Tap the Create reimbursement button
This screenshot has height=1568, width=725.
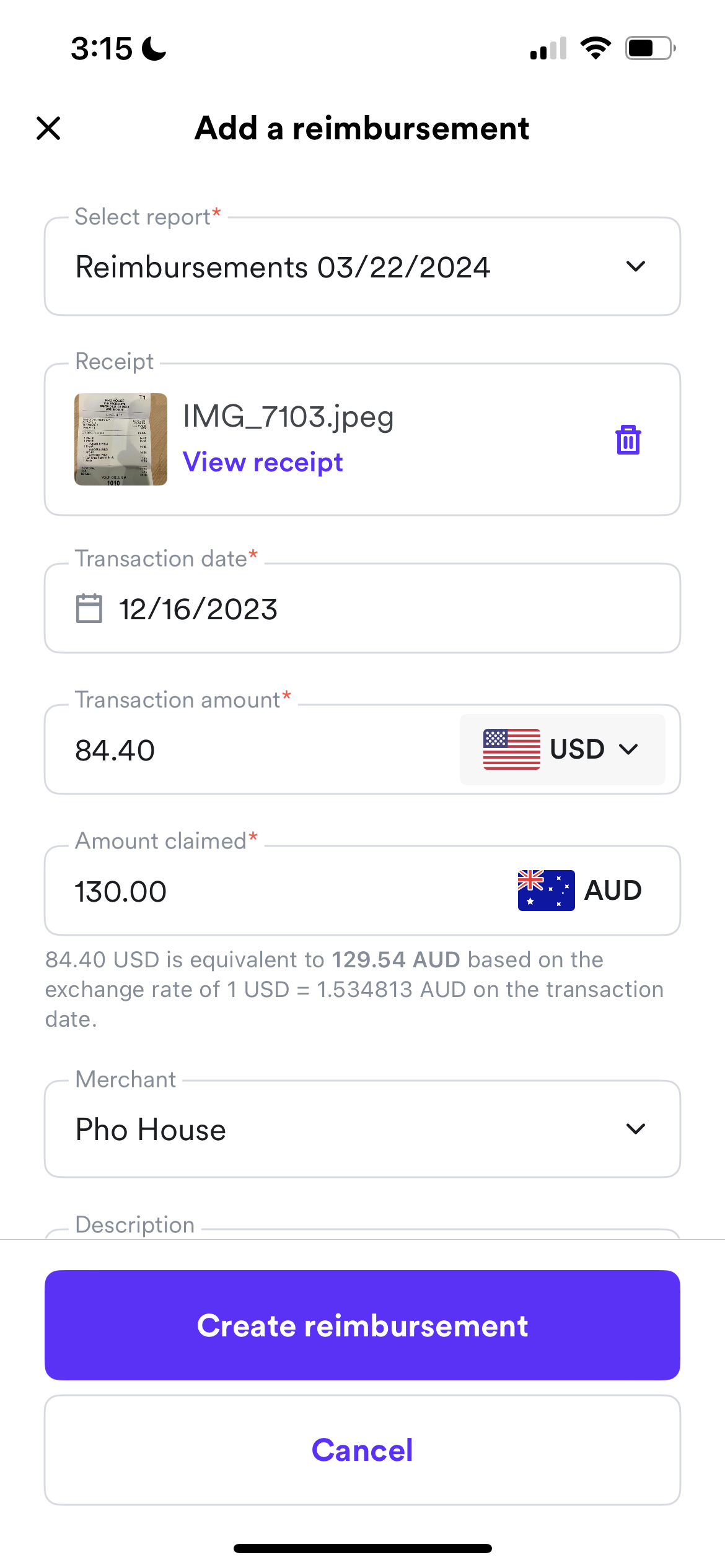click(x=362, y=1325)
